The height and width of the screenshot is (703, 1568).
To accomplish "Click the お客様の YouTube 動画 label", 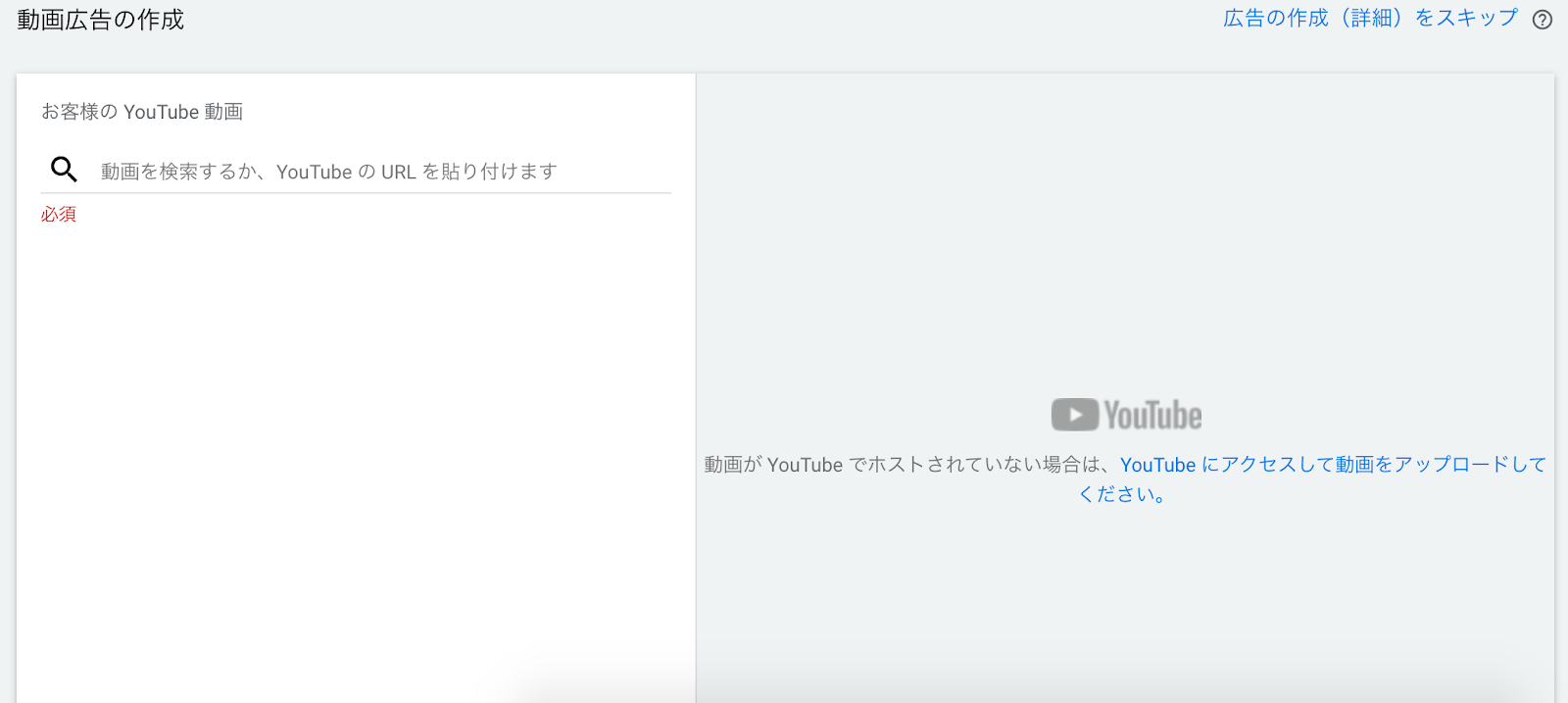I will pyautogui.click(x=142, y=112).
